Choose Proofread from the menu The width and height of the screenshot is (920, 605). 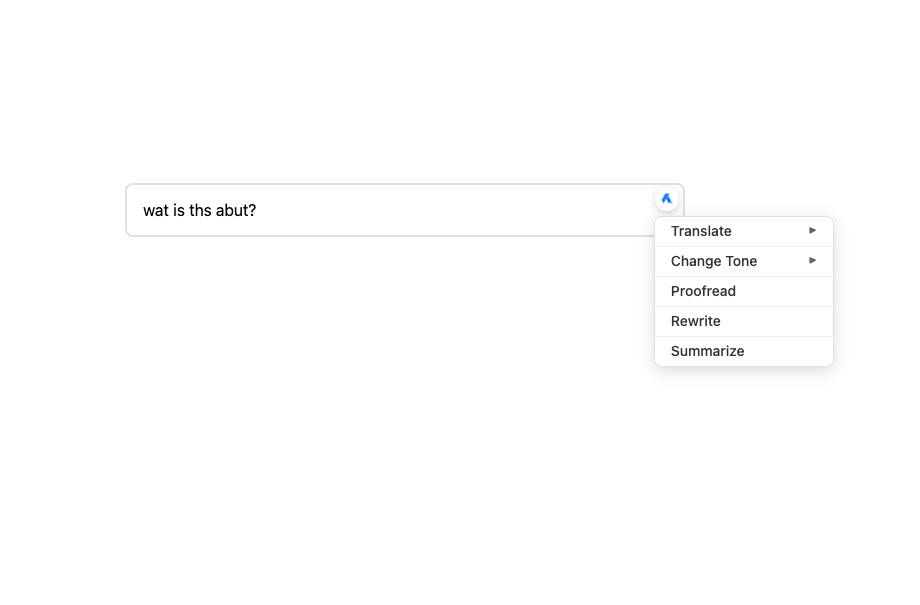[x=703, y=291]
